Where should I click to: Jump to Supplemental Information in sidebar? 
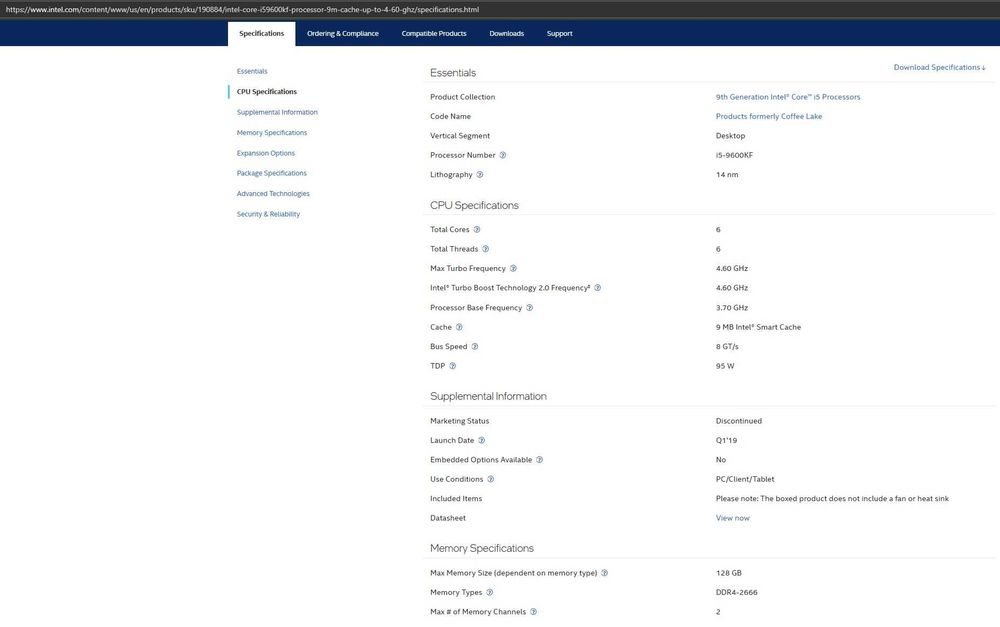pyautogui.click(x=277, y=112)
